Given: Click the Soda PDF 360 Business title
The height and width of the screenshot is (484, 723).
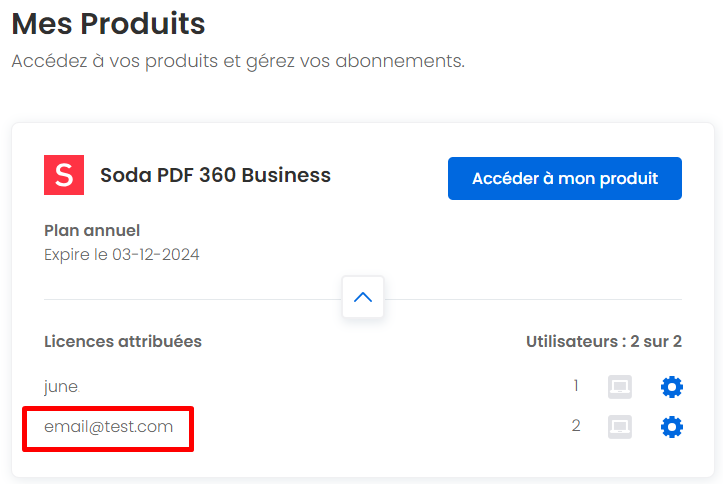Looking at the screenshot, I should click(x=215, y=175).
